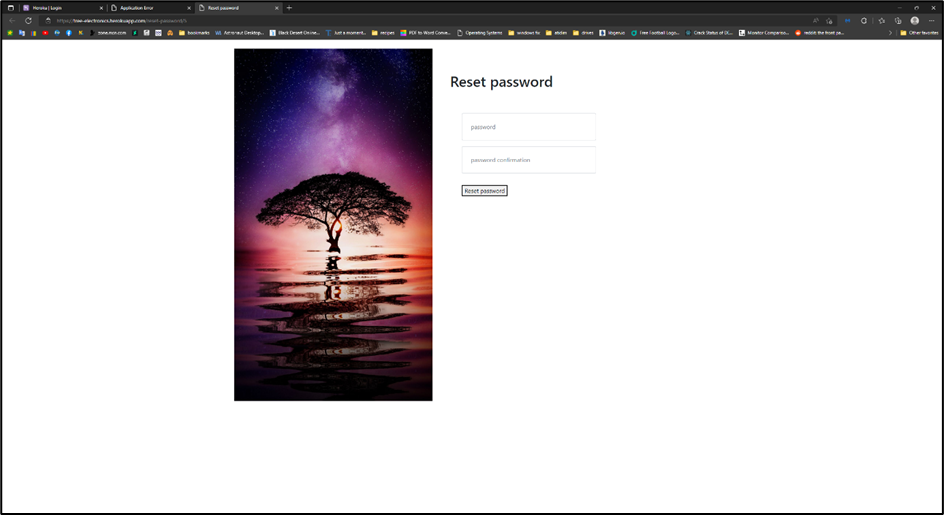Open the Facebook bookmark icon

pyautogui.click(x=69, y=33)
